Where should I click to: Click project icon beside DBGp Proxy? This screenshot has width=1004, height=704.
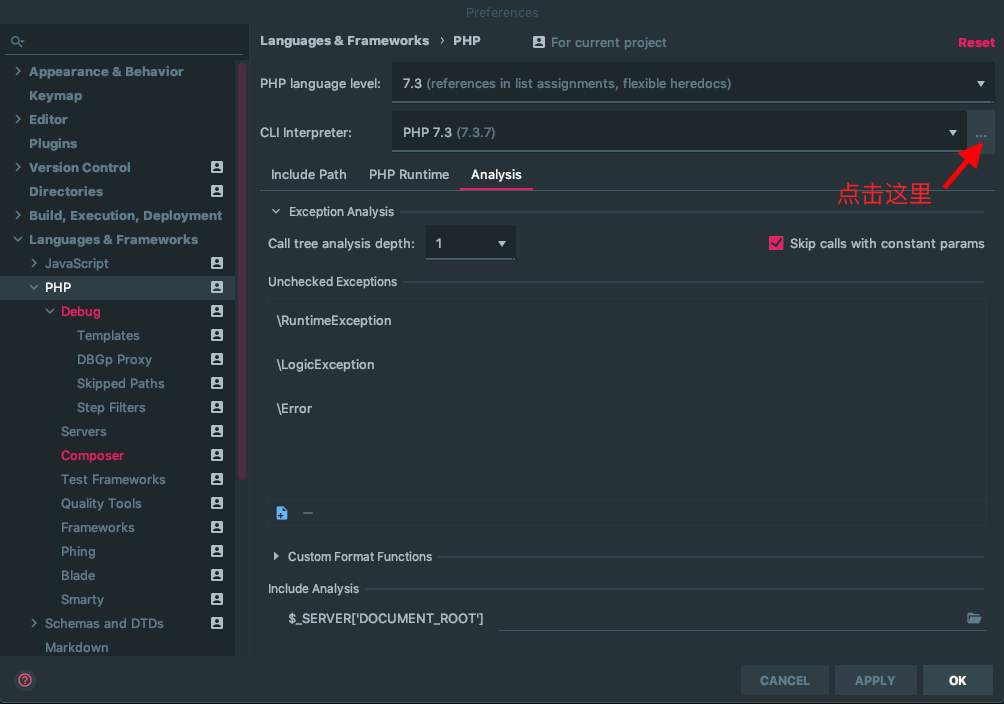[x=217, y=359]
